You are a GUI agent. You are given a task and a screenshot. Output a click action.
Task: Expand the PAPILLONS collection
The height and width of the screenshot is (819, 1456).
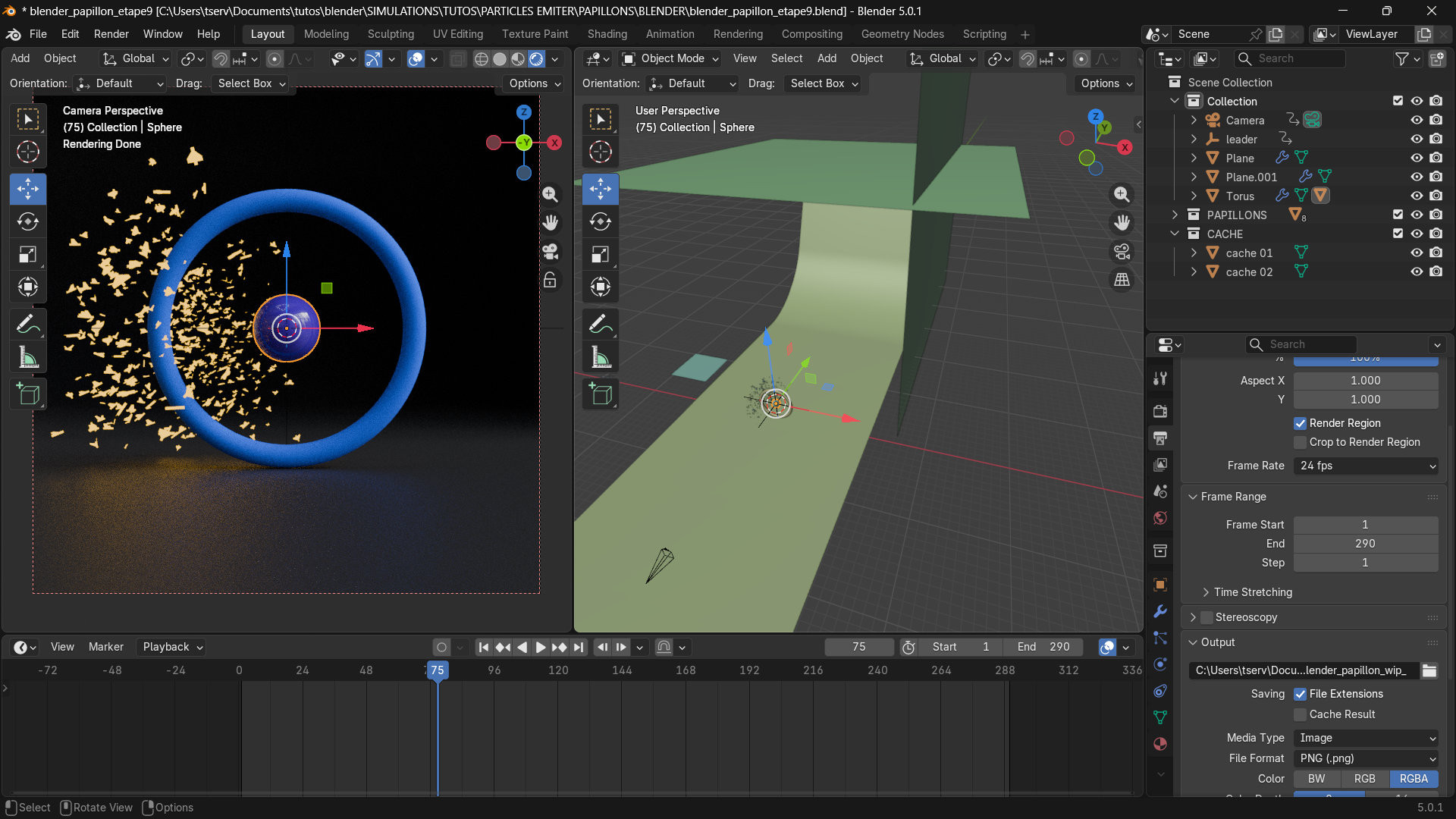(1175, 215)
